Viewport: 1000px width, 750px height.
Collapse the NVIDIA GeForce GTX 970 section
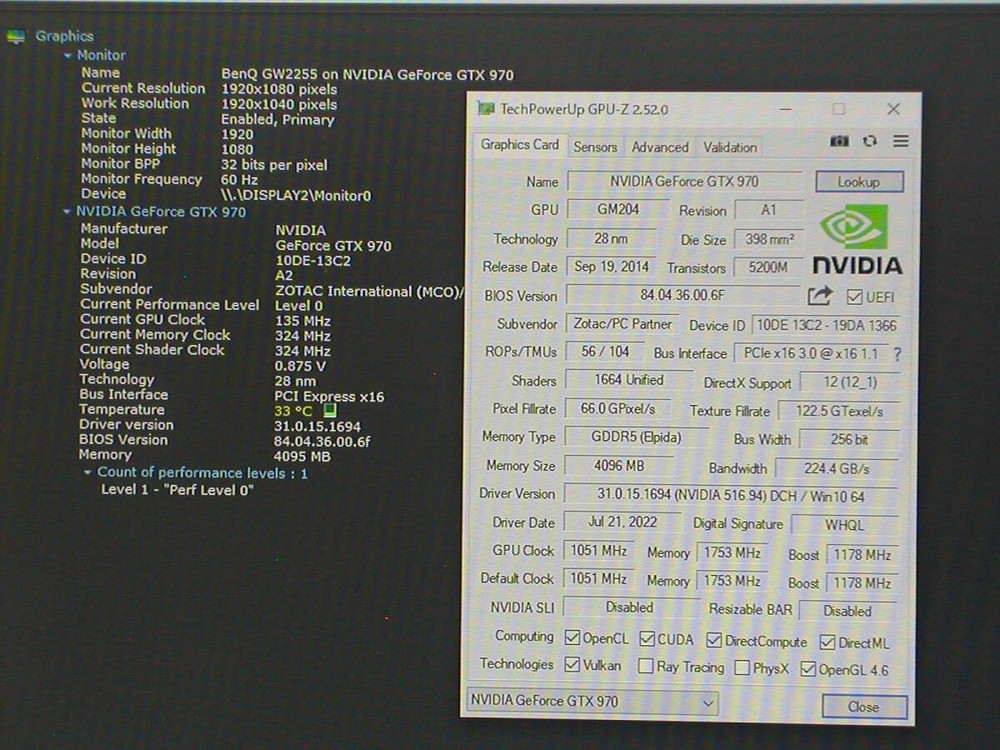point(66,212)
